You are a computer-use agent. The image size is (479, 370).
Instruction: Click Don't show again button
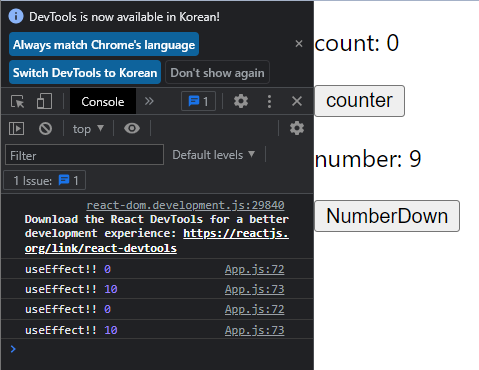tap(217, 72)
